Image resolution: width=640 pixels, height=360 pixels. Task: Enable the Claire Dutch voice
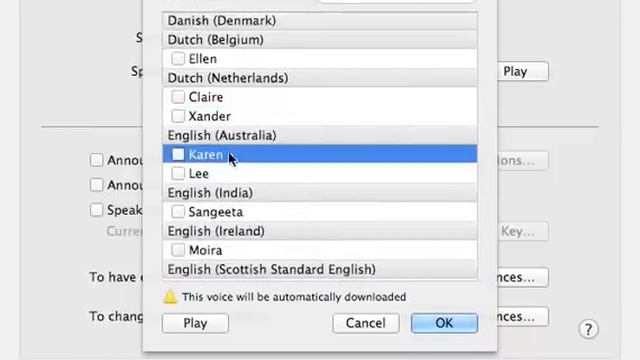coord(178,97)
